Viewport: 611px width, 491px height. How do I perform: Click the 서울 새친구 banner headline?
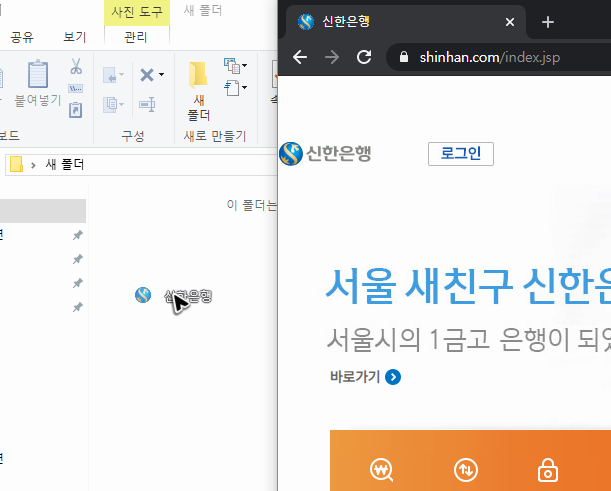[x=468, y=286]
